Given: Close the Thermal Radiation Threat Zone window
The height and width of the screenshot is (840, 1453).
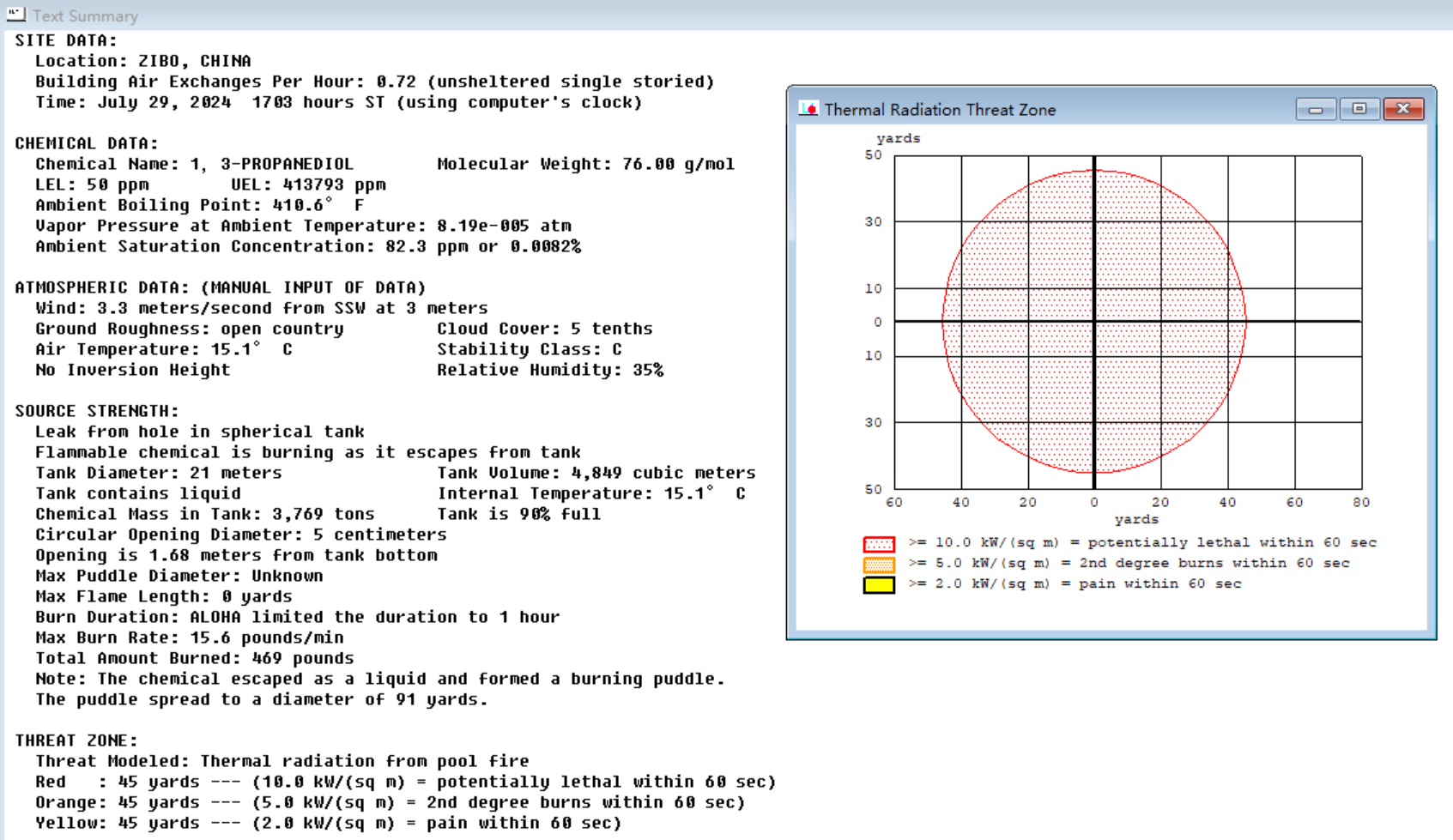Looking at the screenshot, I should [1404, 109].
